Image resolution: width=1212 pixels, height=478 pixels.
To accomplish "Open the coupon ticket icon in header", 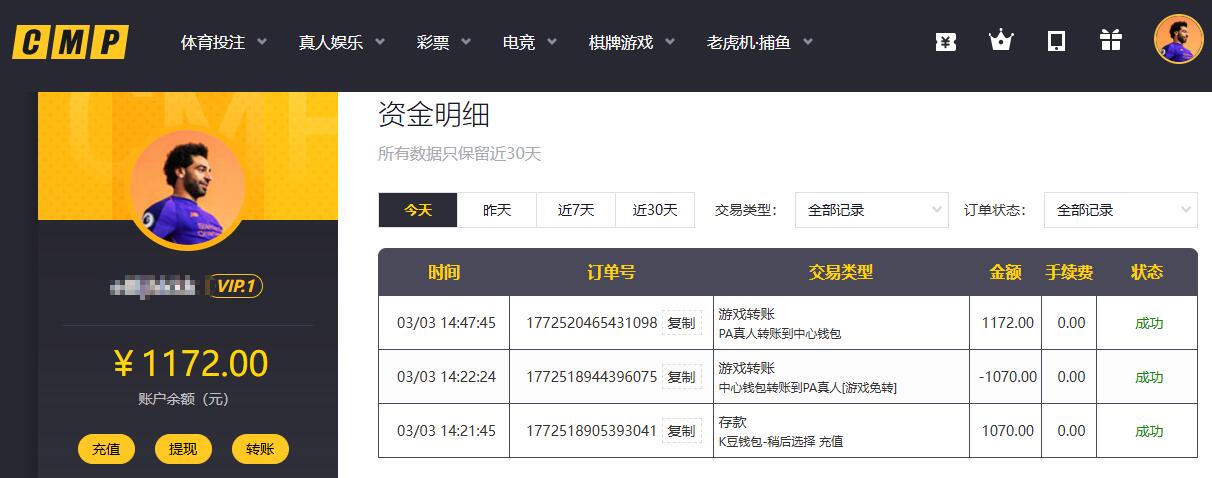I will 946,41.
